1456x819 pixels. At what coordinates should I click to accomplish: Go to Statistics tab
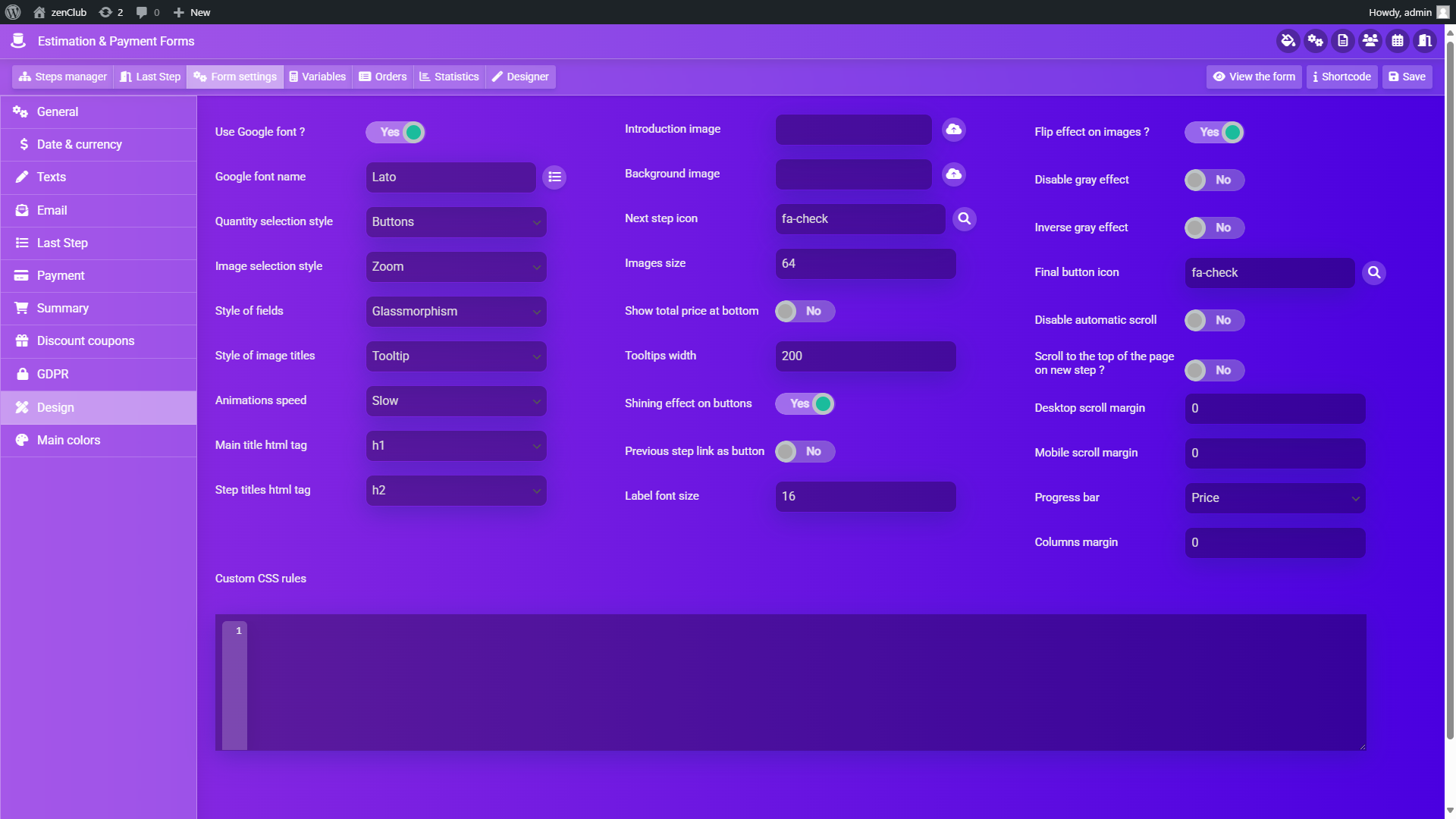449,77
